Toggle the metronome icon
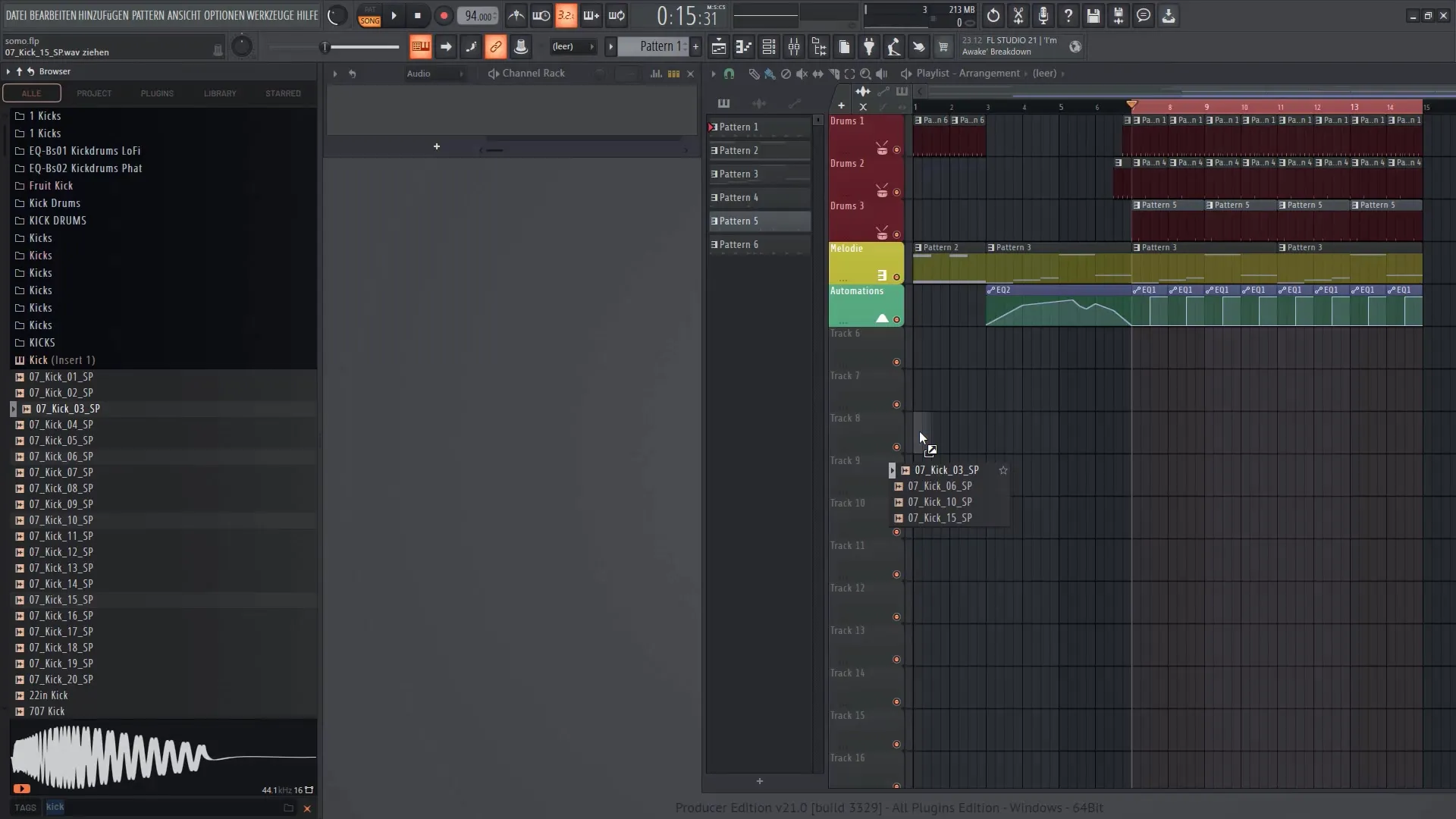Image resolution: width=1456 pixels, height=819 pixels. point(516,16)
